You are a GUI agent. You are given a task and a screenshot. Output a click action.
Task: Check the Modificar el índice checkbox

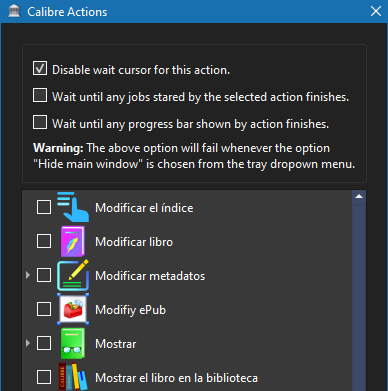[x=44, y=207]
